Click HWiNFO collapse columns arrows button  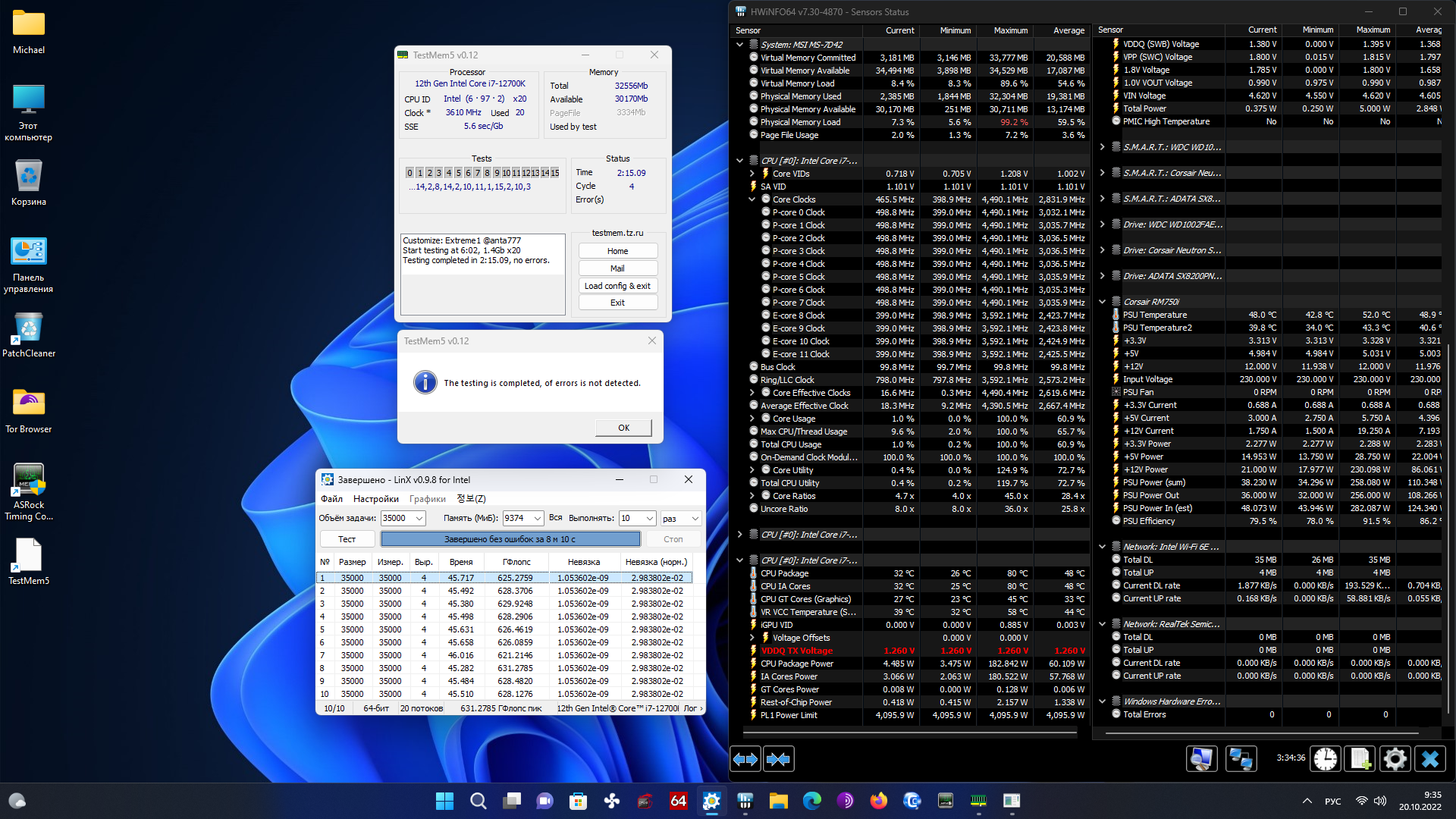[779, 759]
